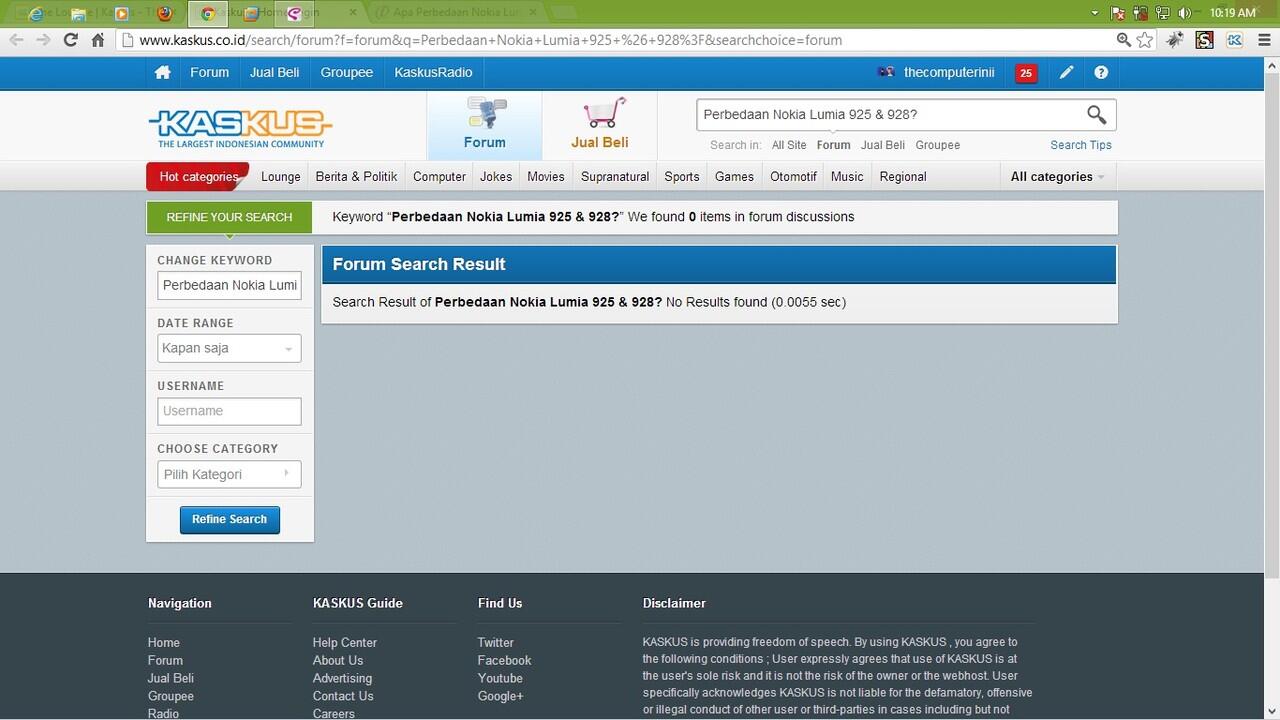
Task: Bookmark this page with the star icon
Action: (x=1145, y=40)
